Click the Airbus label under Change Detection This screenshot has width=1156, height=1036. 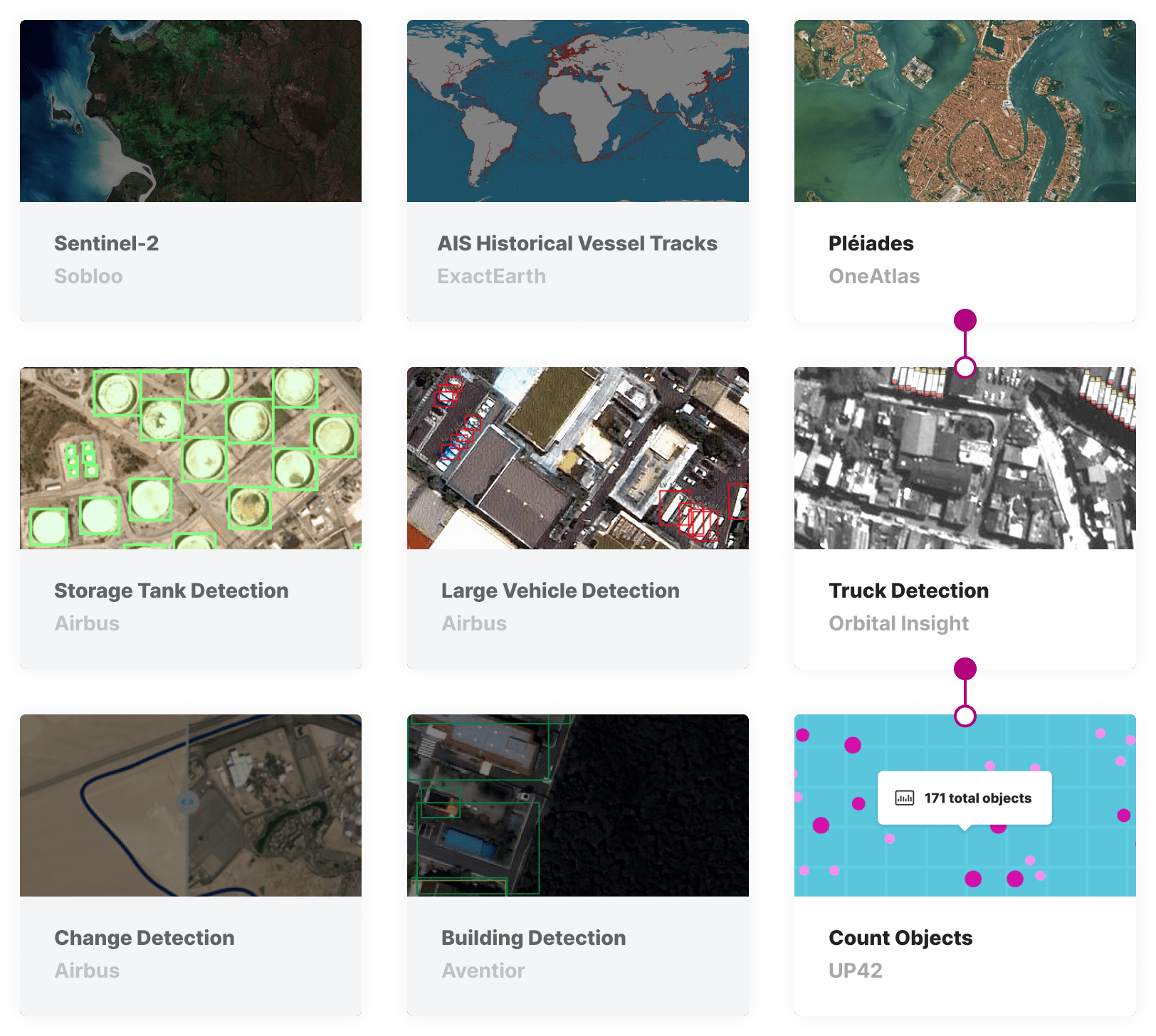coord(87,971)
